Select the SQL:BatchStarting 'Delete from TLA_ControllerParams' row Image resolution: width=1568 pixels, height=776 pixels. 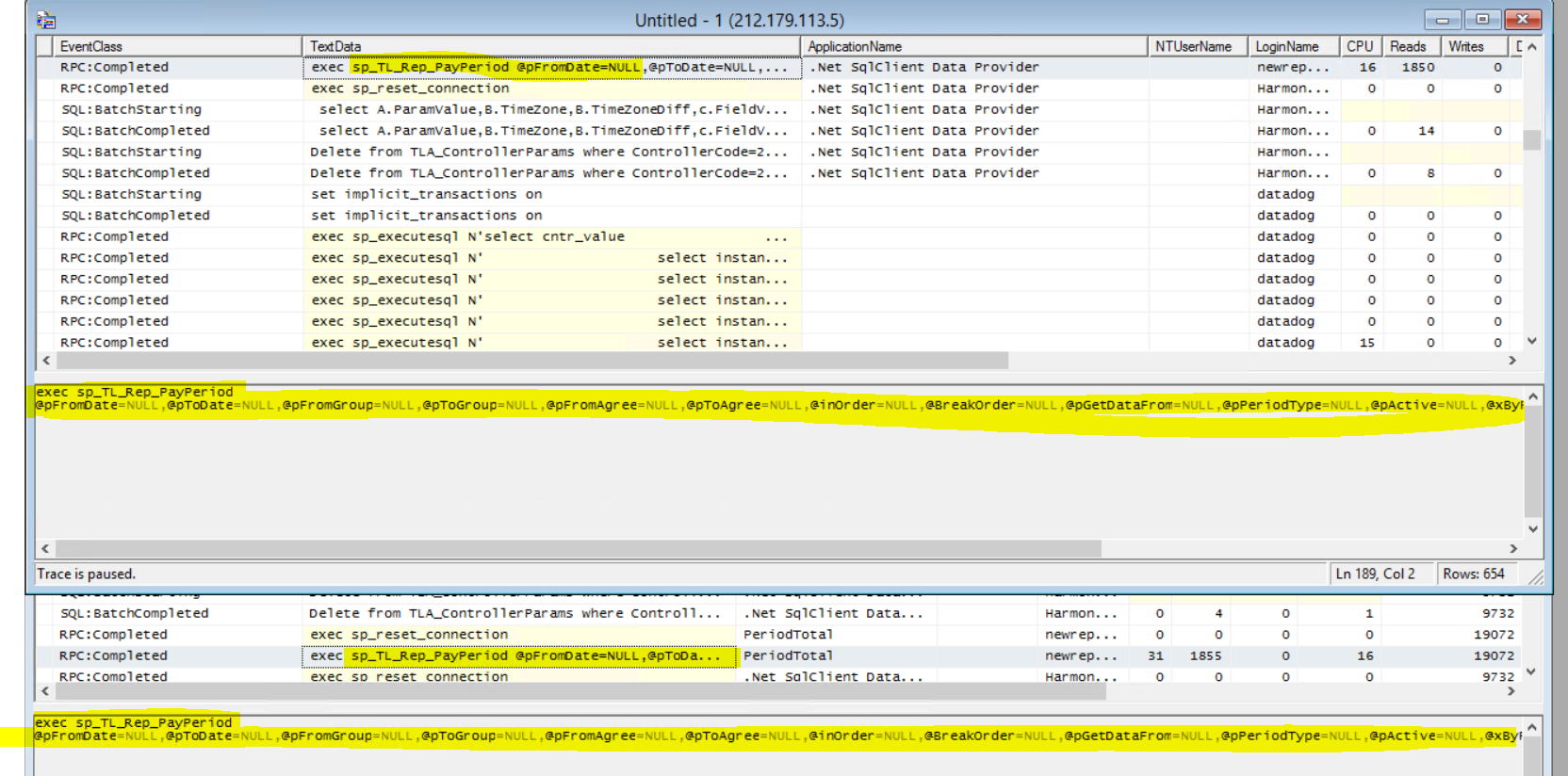(778, 153)
